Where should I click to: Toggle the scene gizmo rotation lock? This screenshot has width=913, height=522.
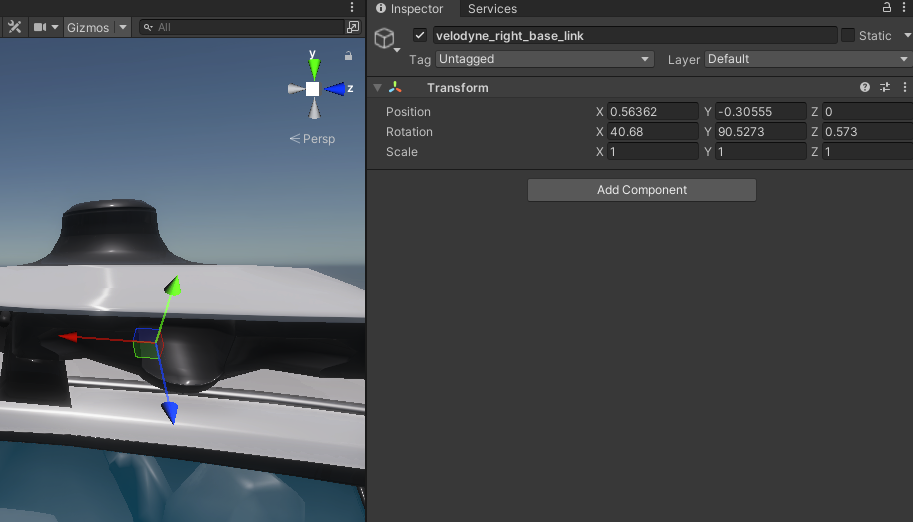348,56
